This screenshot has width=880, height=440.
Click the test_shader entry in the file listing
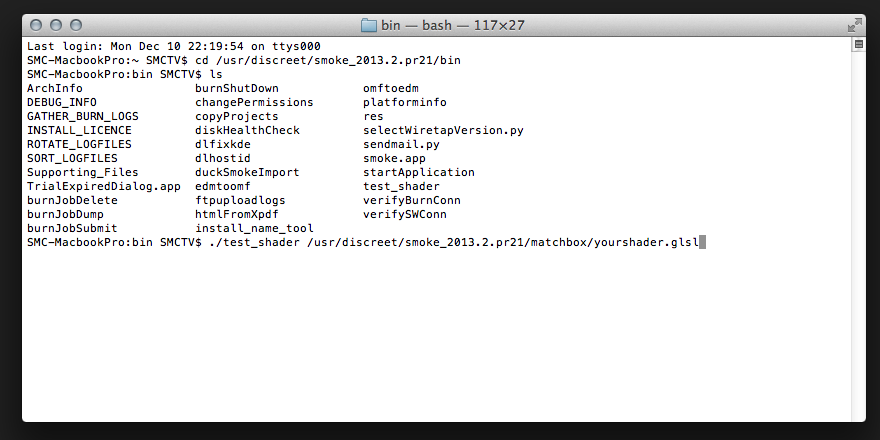pyautogui.click(x=401, y=186)
